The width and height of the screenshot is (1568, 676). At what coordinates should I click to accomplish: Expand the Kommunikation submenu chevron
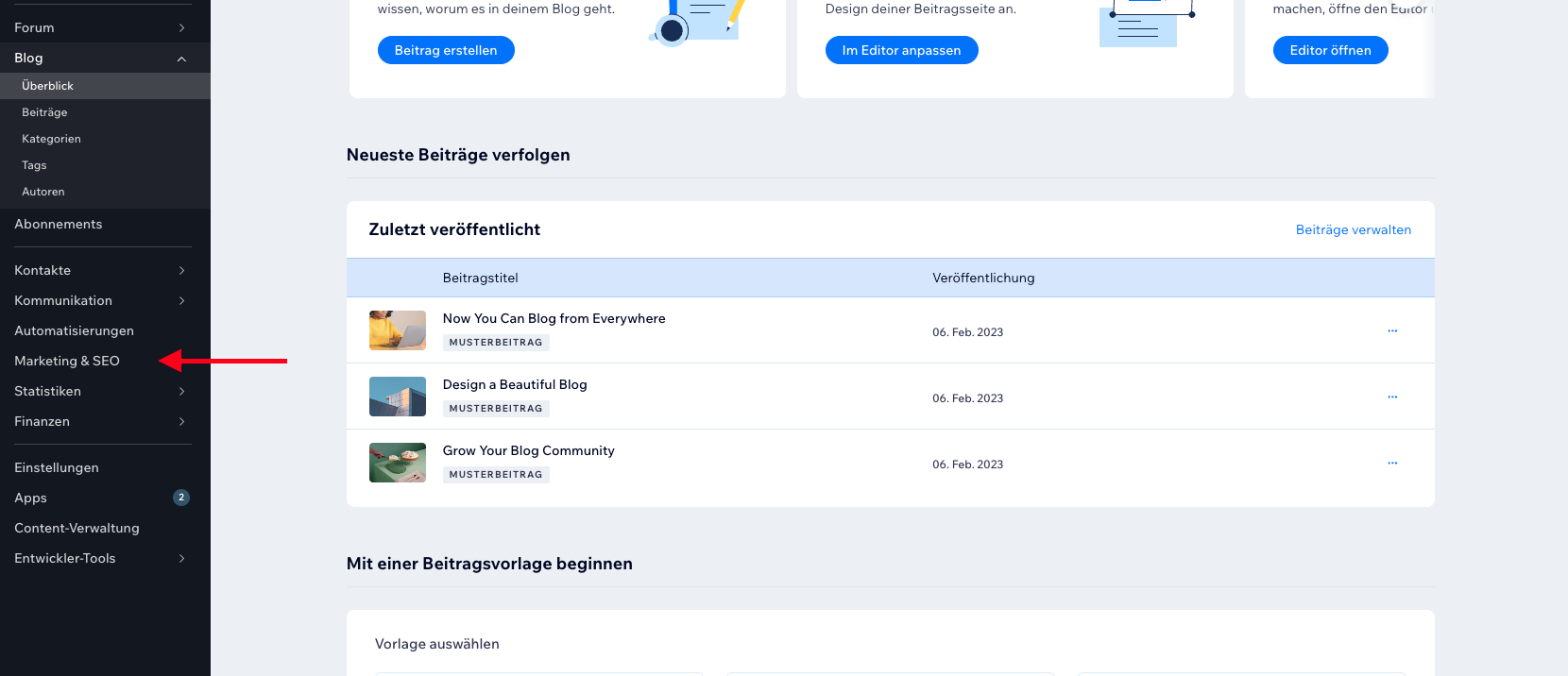pyautogui.click(x=181, y=301)
